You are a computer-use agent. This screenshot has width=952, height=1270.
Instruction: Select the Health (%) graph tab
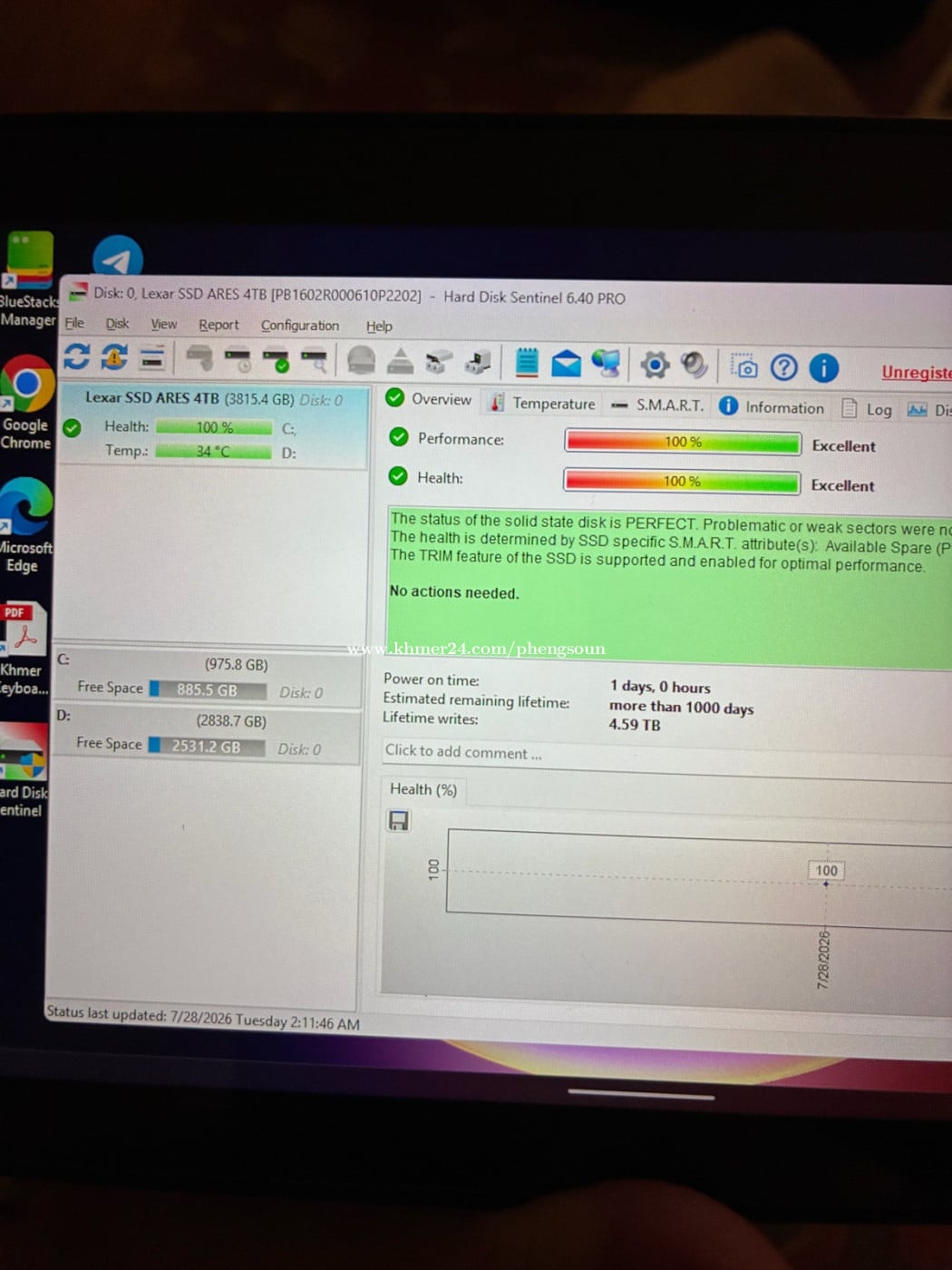pos(423,789)
